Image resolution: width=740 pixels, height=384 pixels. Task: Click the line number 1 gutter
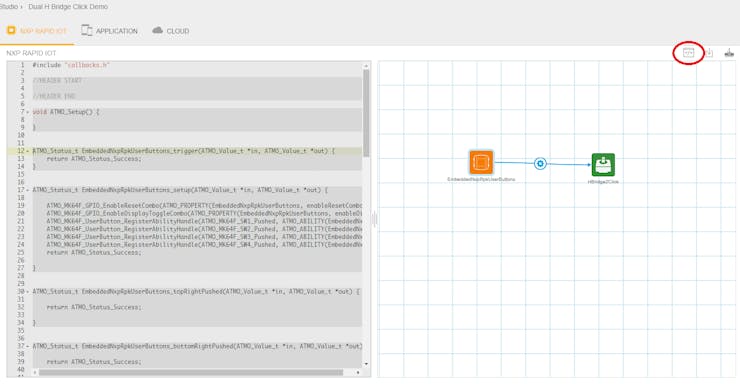click(22, 65)
